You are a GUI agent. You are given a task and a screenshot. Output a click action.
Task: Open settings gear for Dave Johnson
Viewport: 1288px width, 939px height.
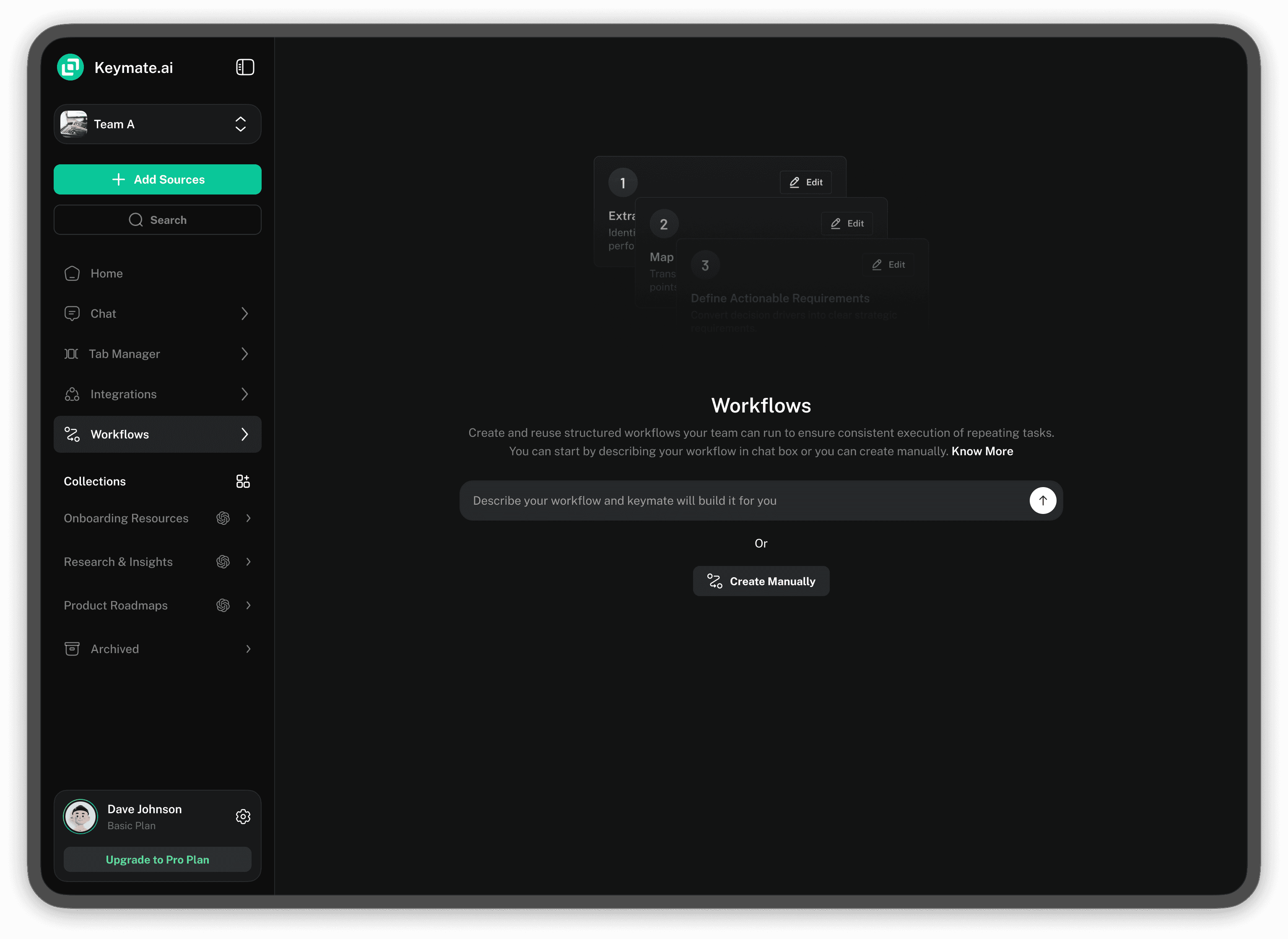(x=243, y=817)
